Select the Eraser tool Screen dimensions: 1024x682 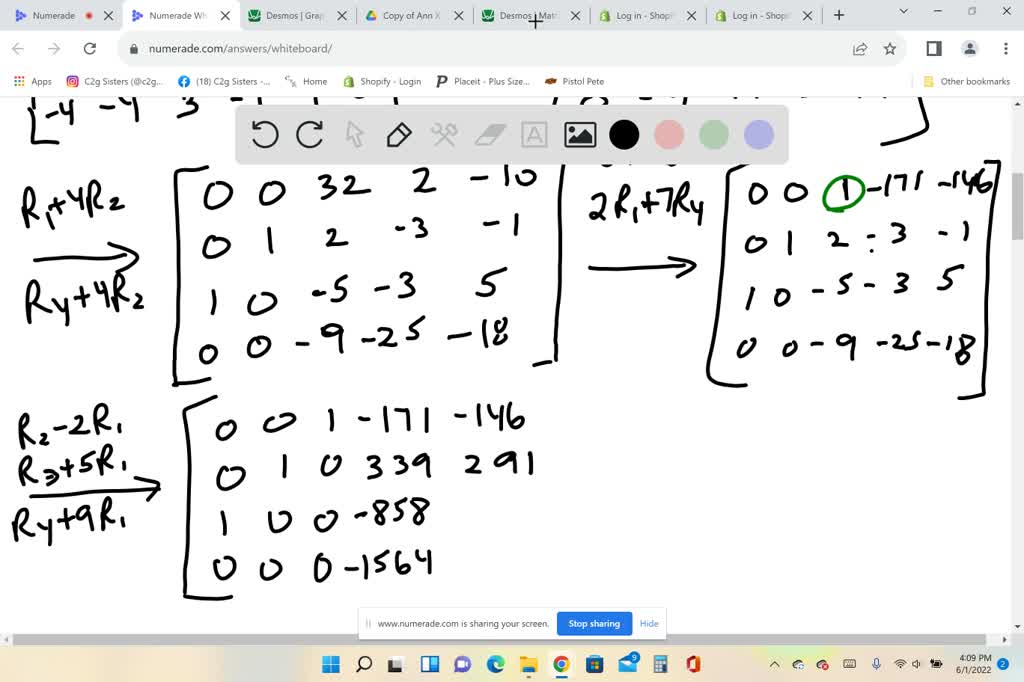pos(488,134)
